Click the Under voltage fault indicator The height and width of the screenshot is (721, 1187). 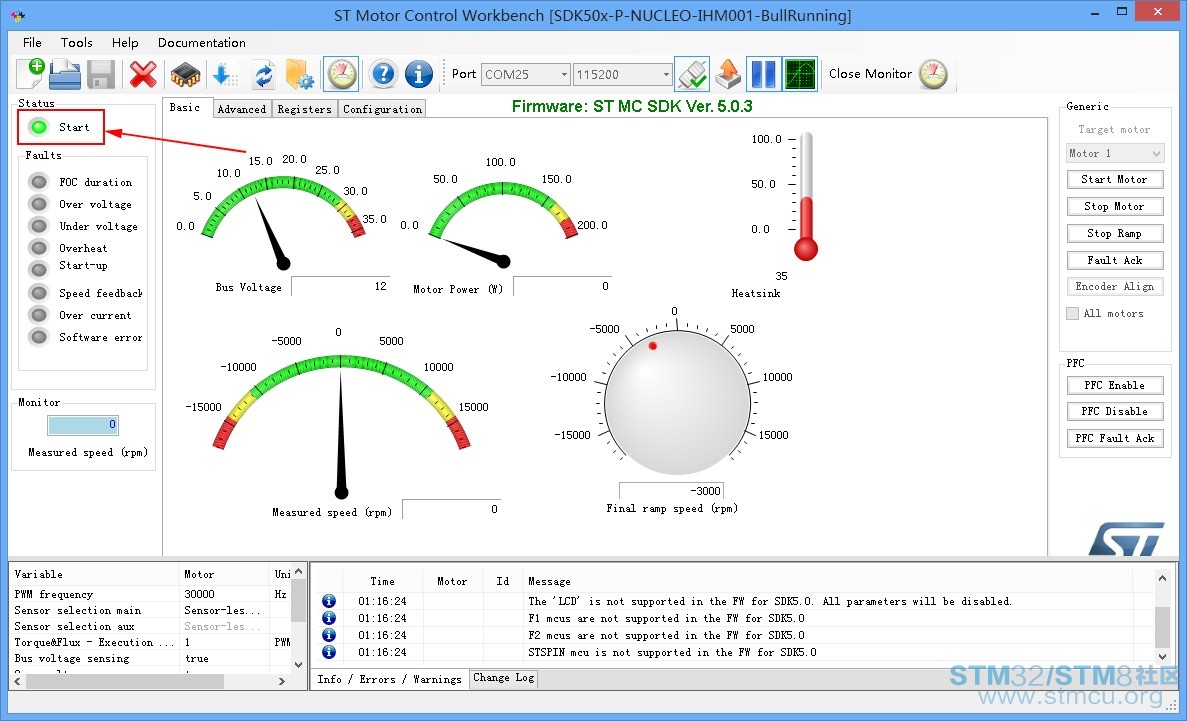tap(39, 226)
